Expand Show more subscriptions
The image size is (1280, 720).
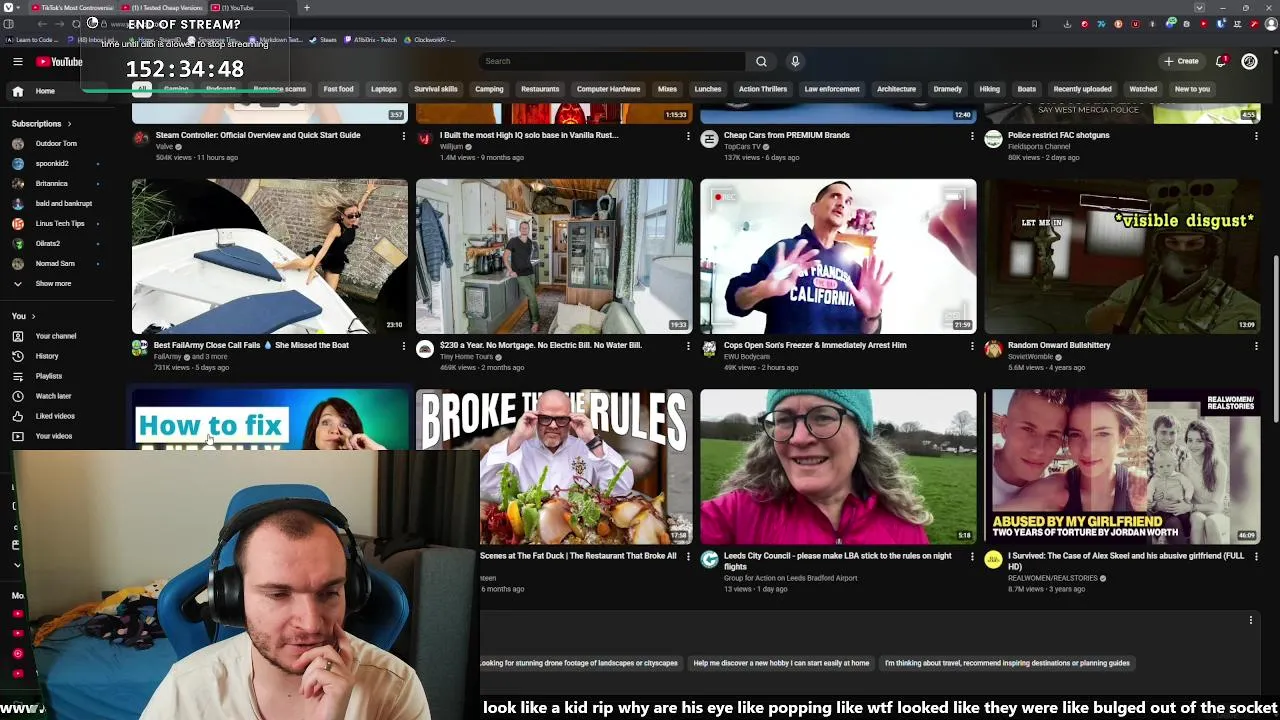[53, 283]
